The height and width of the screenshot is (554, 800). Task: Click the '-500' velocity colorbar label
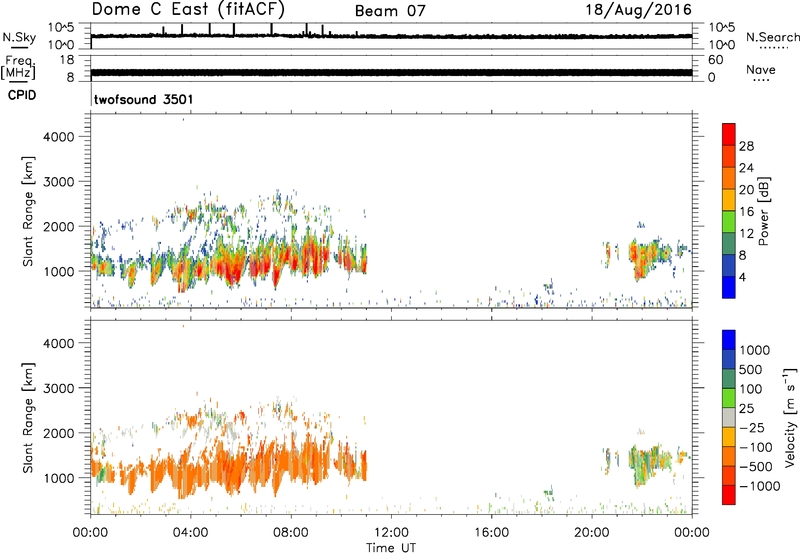(x=756, y=467)
